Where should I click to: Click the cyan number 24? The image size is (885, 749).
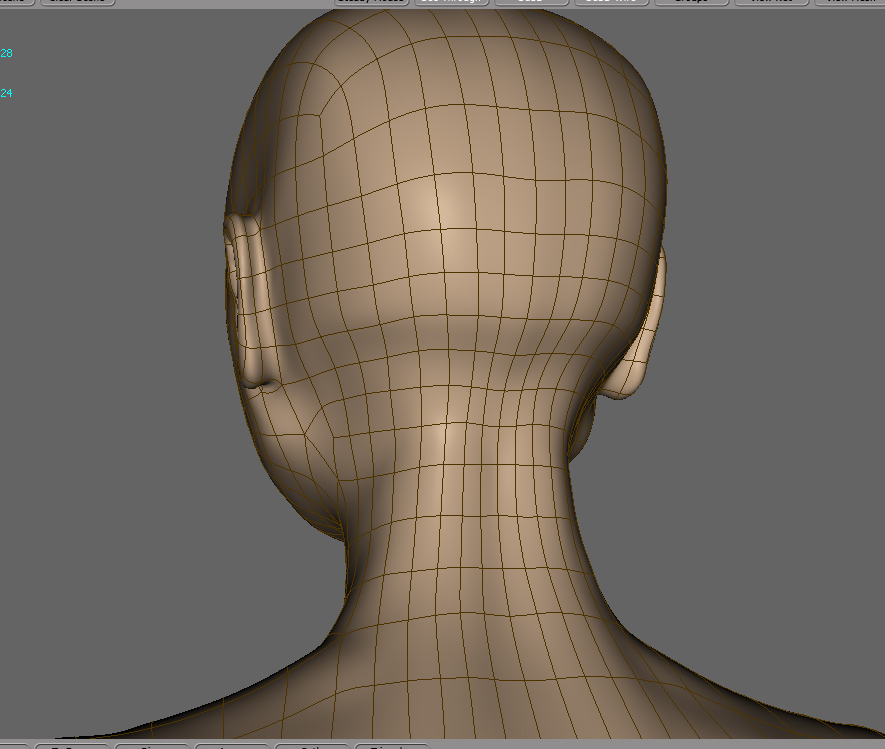(6, 93)
